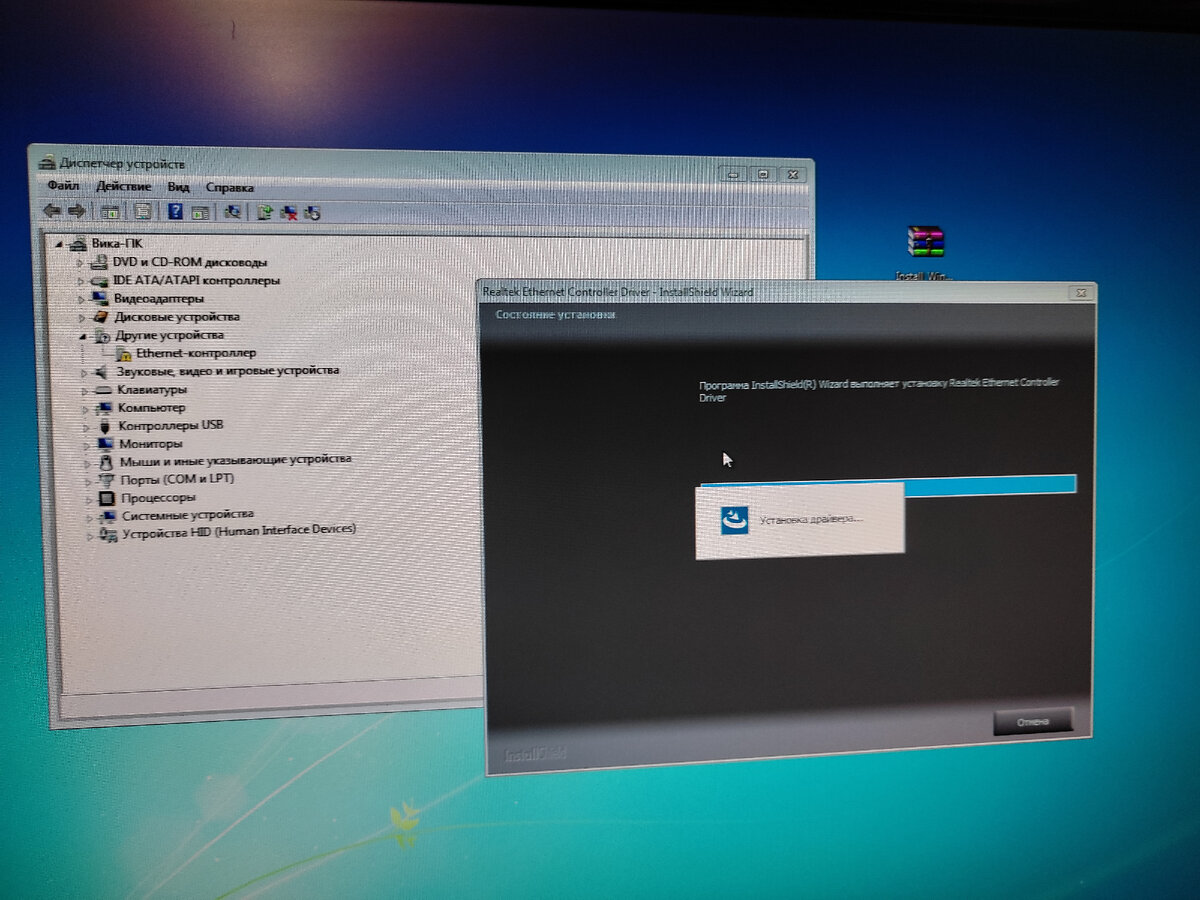Open Properties via the toolbar sheet icon
Screen dimensions: 1200x900
pyautogui.click(x=143, y=211)
